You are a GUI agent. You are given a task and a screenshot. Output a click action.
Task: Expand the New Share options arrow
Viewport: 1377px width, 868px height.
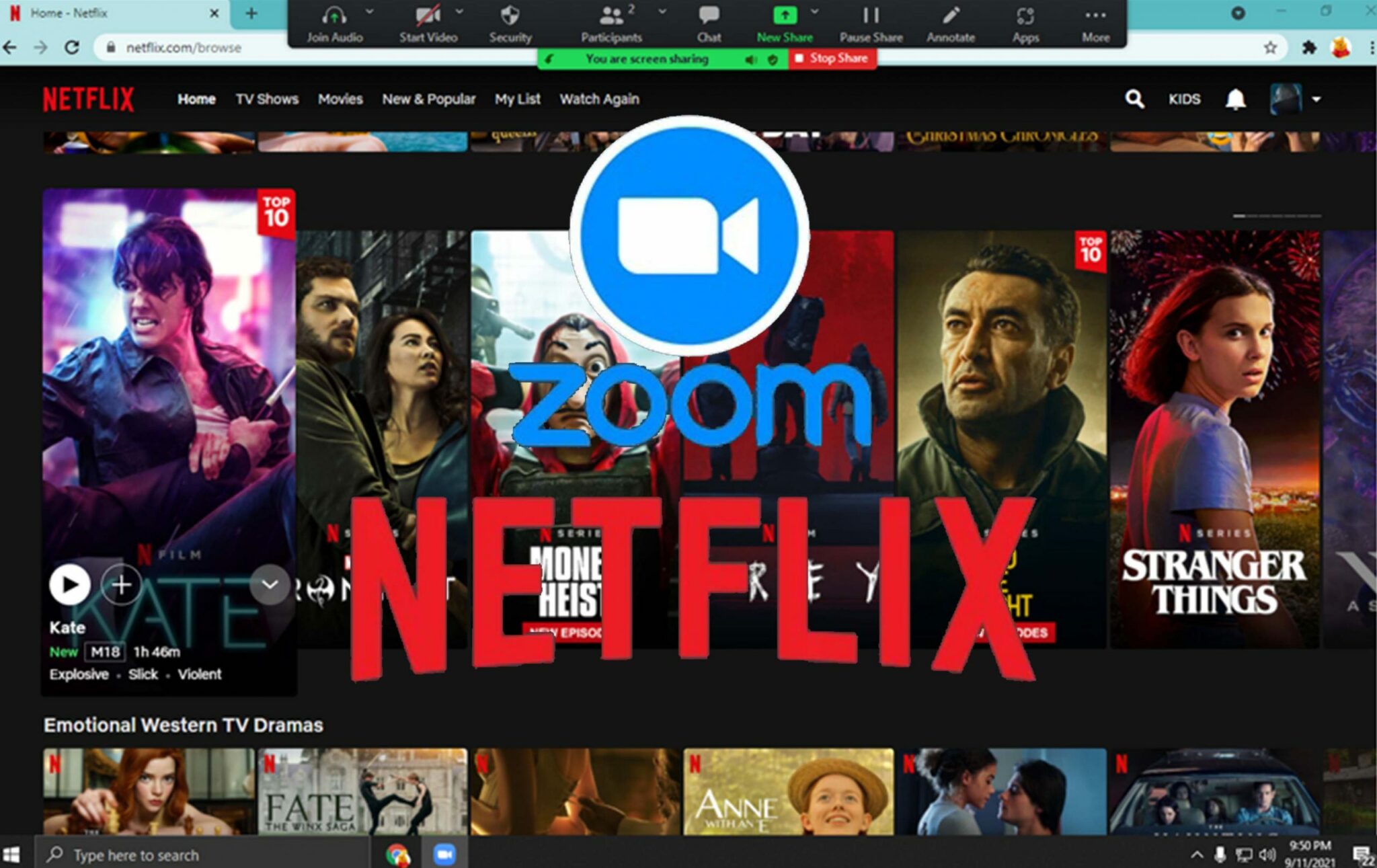pos(815,11)
